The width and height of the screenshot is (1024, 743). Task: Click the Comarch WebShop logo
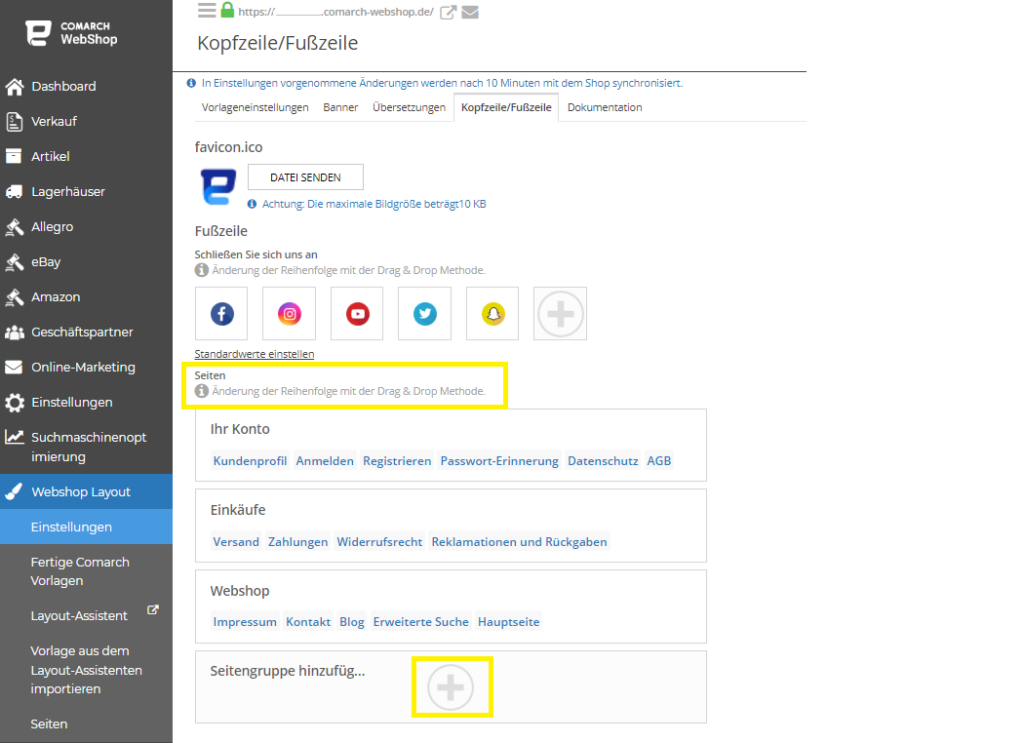72,33
